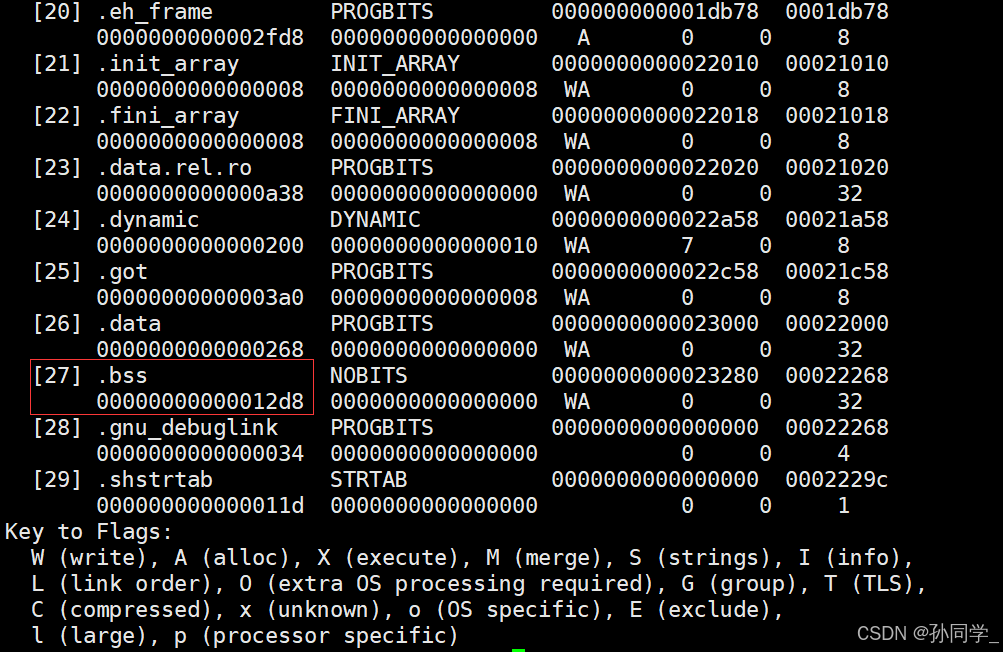
Task: Click 'L (link order)' flag description
Action: (x=122, y=584)
